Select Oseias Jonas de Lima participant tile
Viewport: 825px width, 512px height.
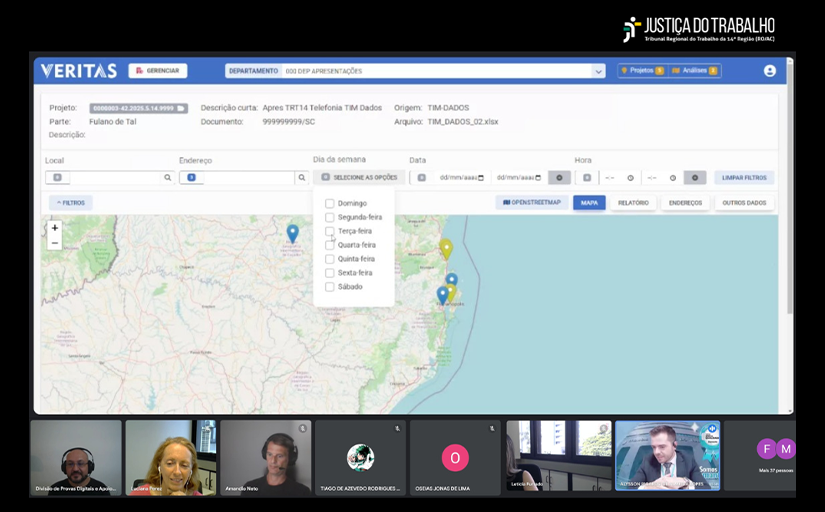click(455, 458)
